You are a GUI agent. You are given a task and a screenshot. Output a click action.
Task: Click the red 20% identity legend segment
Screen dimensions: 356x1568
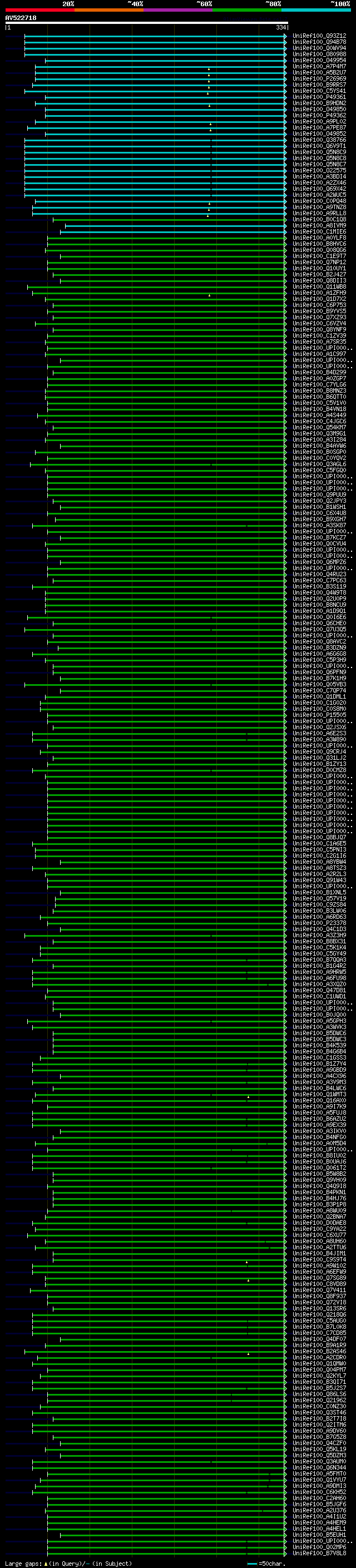coord(39,10)
